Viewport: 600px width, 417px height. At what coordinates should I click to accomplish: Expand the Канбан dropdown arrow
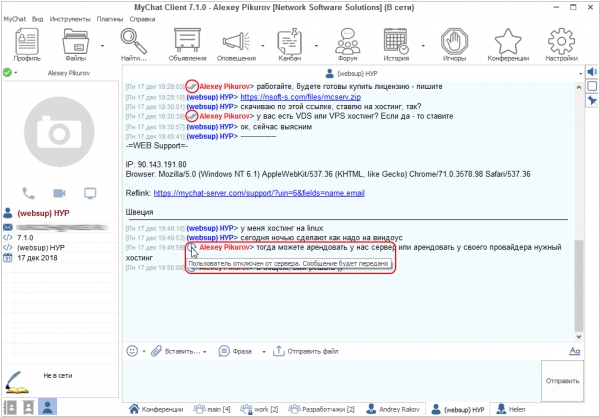coord(316,46)
